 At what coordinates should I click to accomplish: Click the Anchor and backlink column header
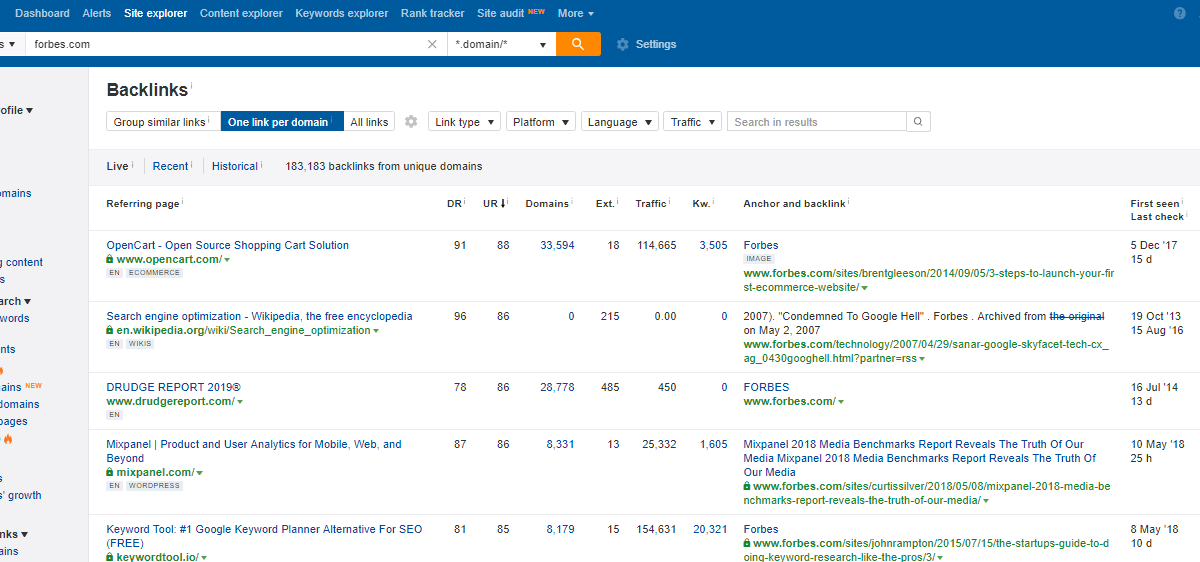coord(794,203)
